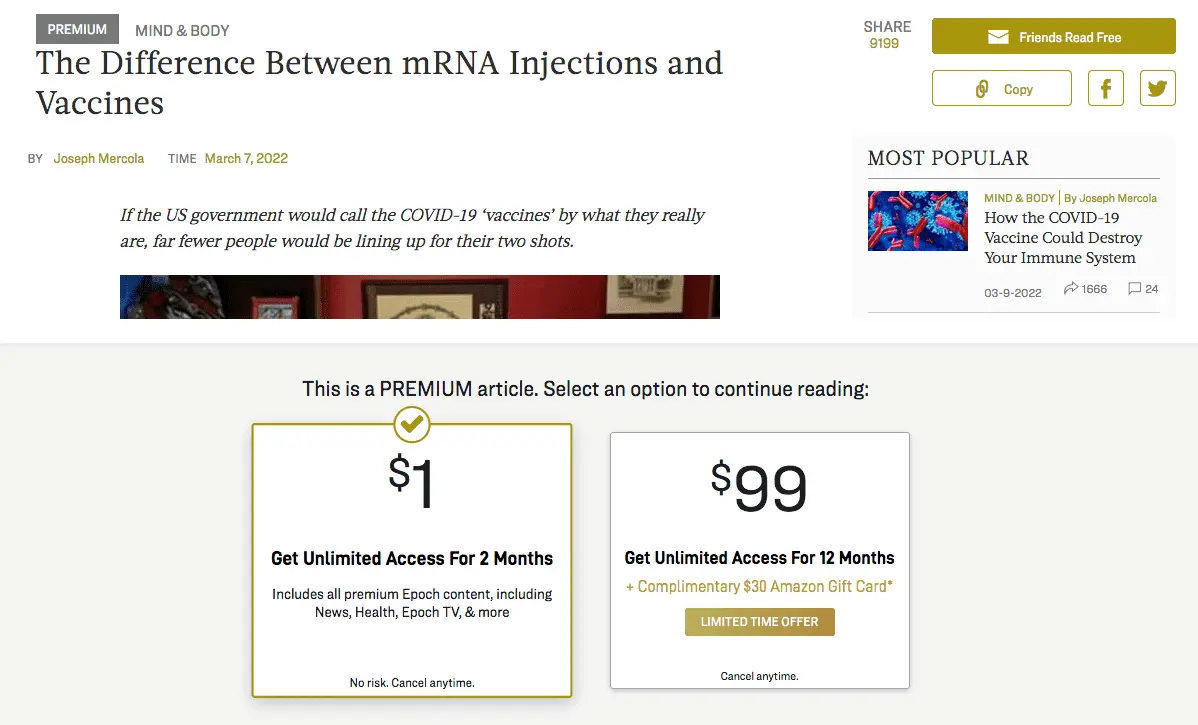Click the PREMIUM badge label
Viewport: 1198px width, 725px height.
pyautogui.click(x=77, y=30)
